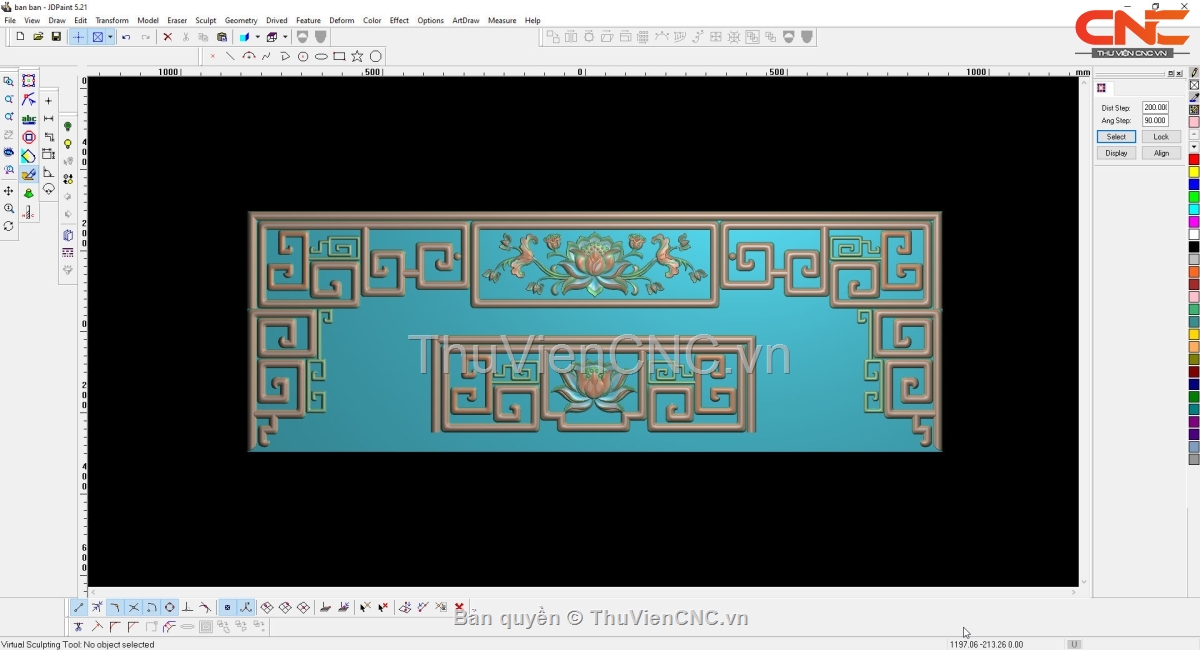Click the Undo arrow icon

[x=126, y=37]
